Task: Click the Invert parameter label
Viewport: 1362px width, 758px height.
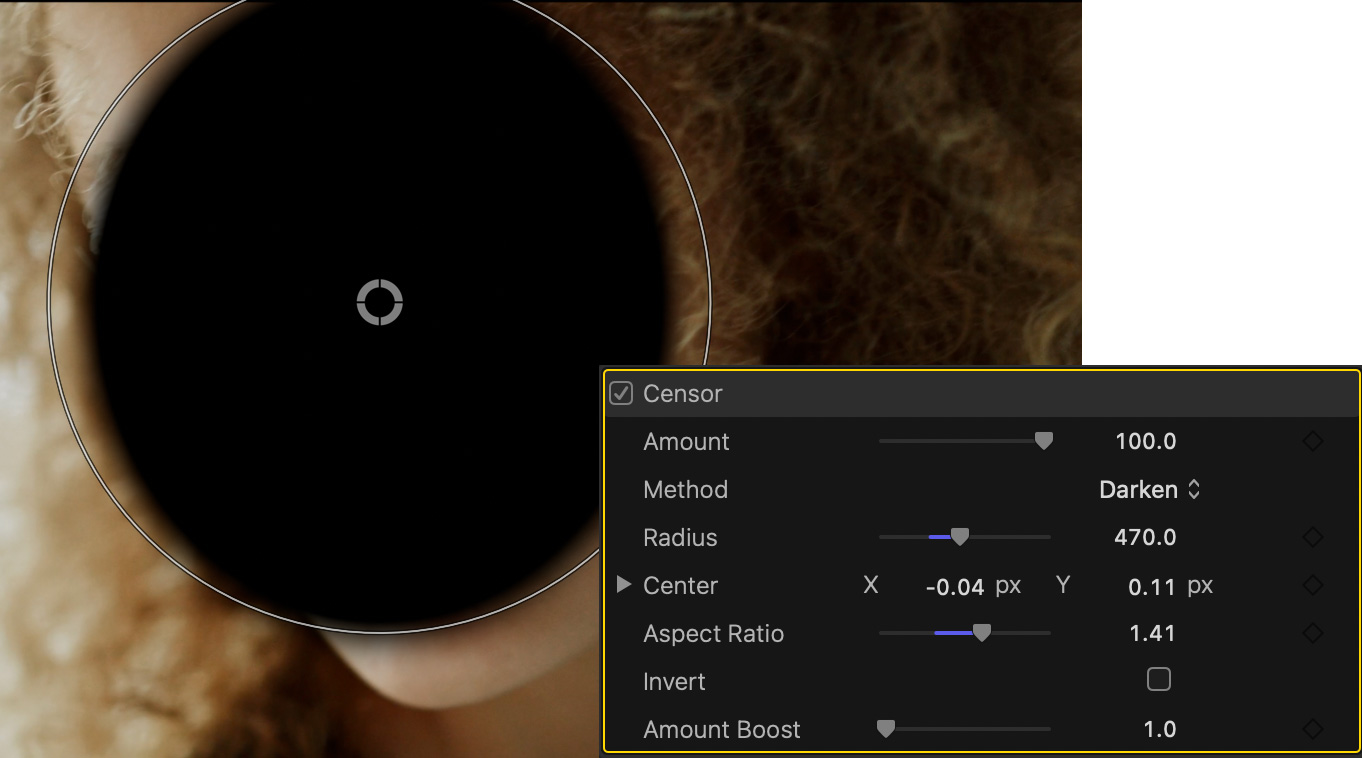Action: [x=675, y=681]
